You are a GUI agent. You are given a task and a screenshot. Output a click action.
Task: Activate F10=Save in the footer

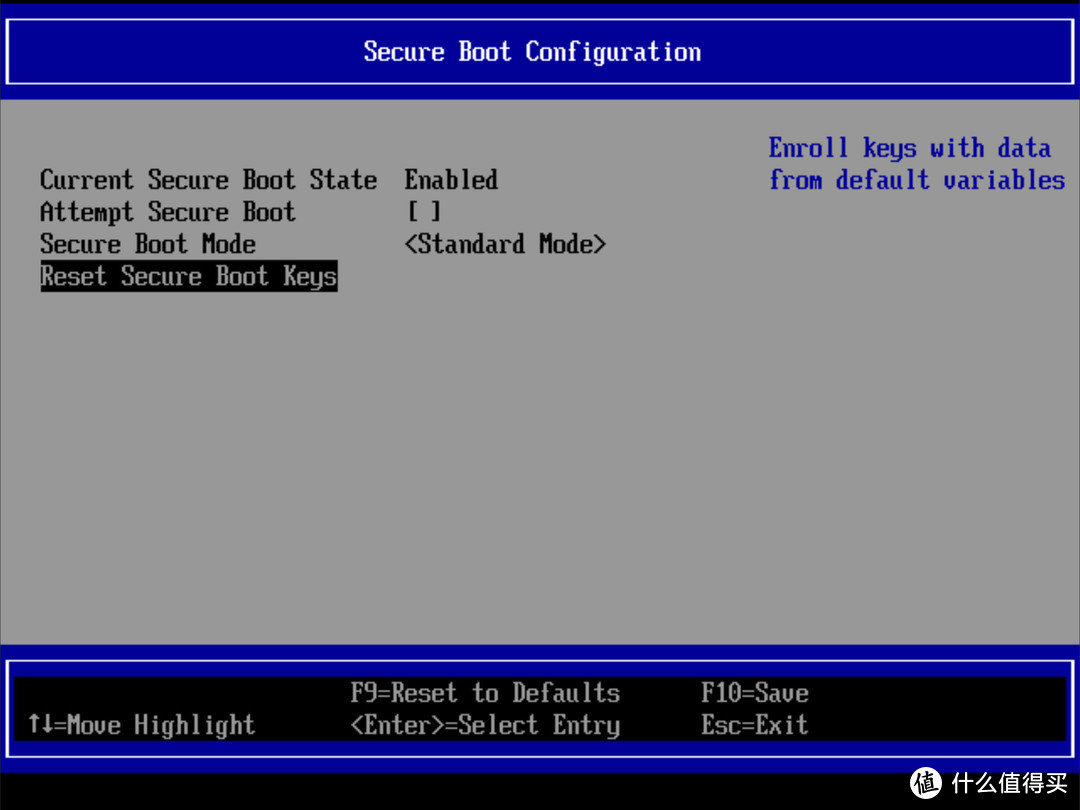pos(755,693)
